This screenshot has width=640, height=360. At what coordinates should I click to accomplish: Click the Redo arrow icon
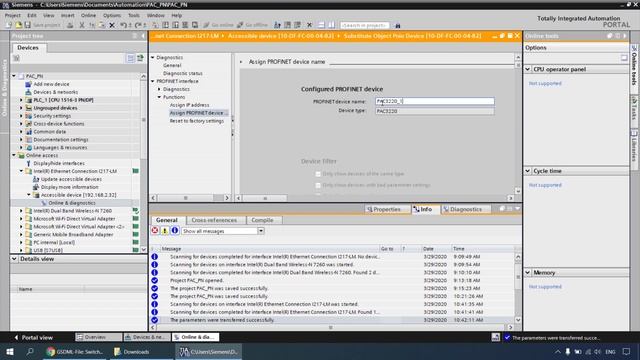pos(138,25)
